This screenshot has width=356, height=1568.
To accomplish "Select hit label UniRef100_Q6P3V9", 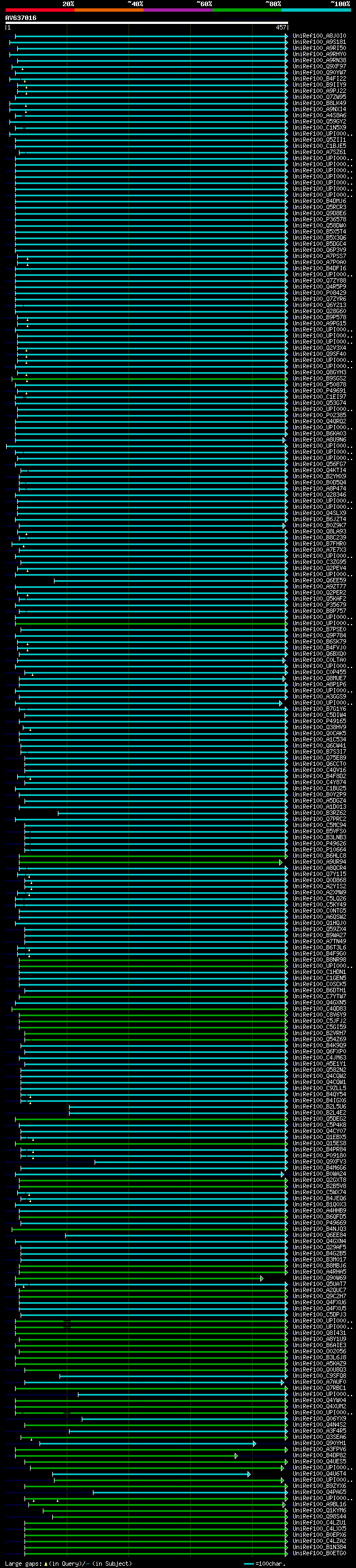I will 319,250.
